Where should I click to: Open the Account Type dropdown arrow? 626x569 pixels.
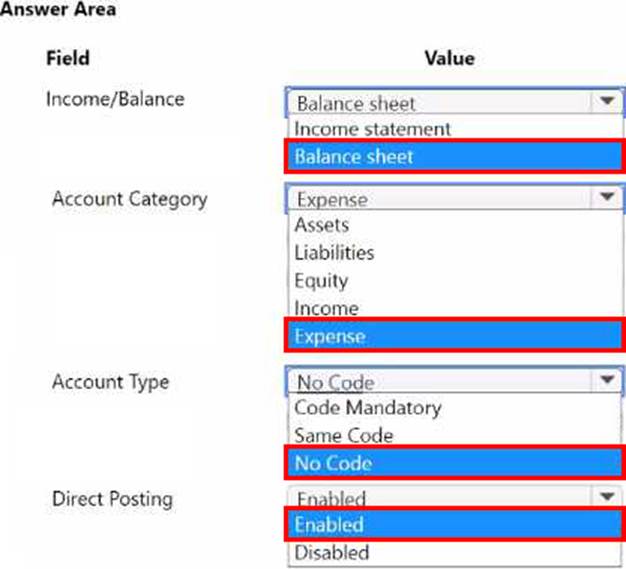(x=605, y=381)
